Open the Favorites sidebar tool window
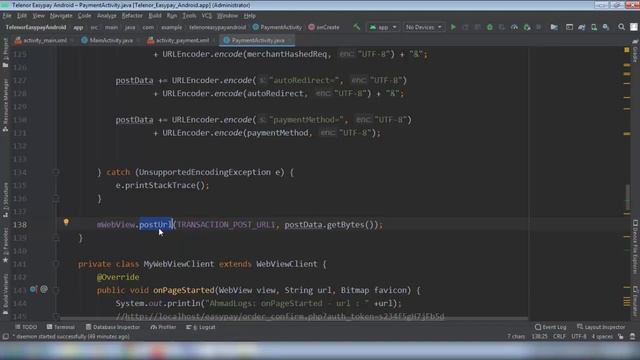The image size is (640, 360). coord(5,245)
